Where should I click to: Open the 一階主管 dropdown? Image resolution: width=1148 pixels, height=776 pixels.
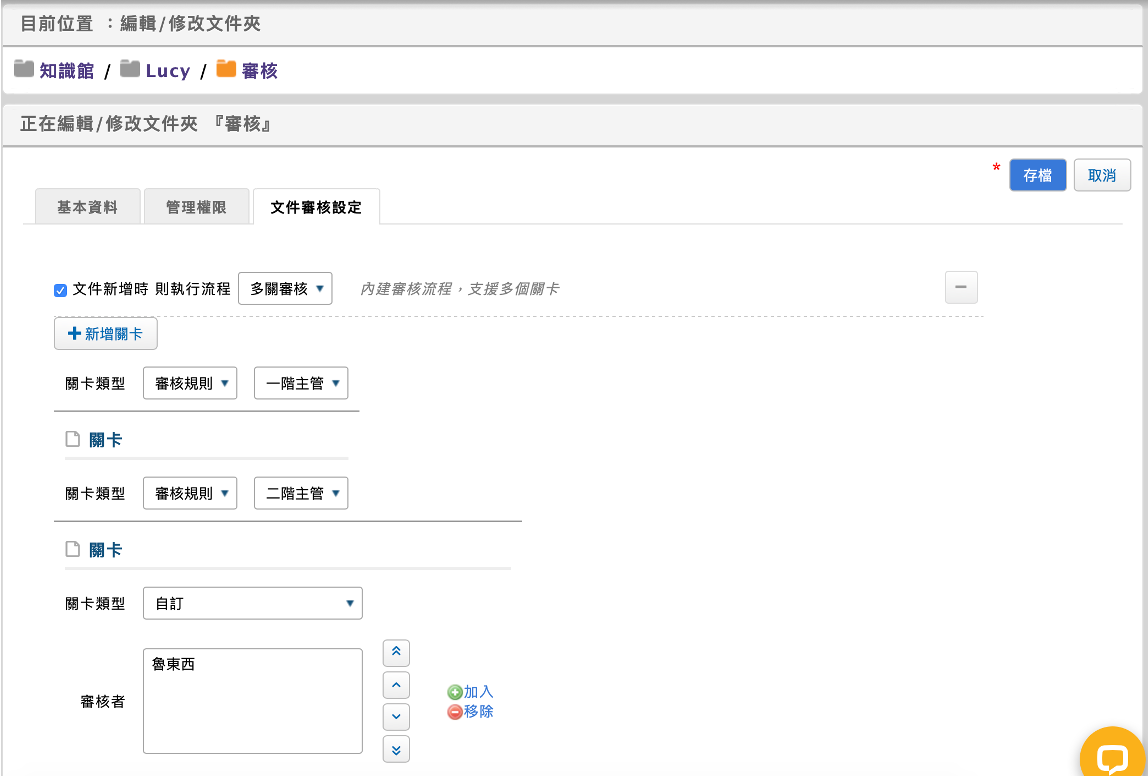301,383
